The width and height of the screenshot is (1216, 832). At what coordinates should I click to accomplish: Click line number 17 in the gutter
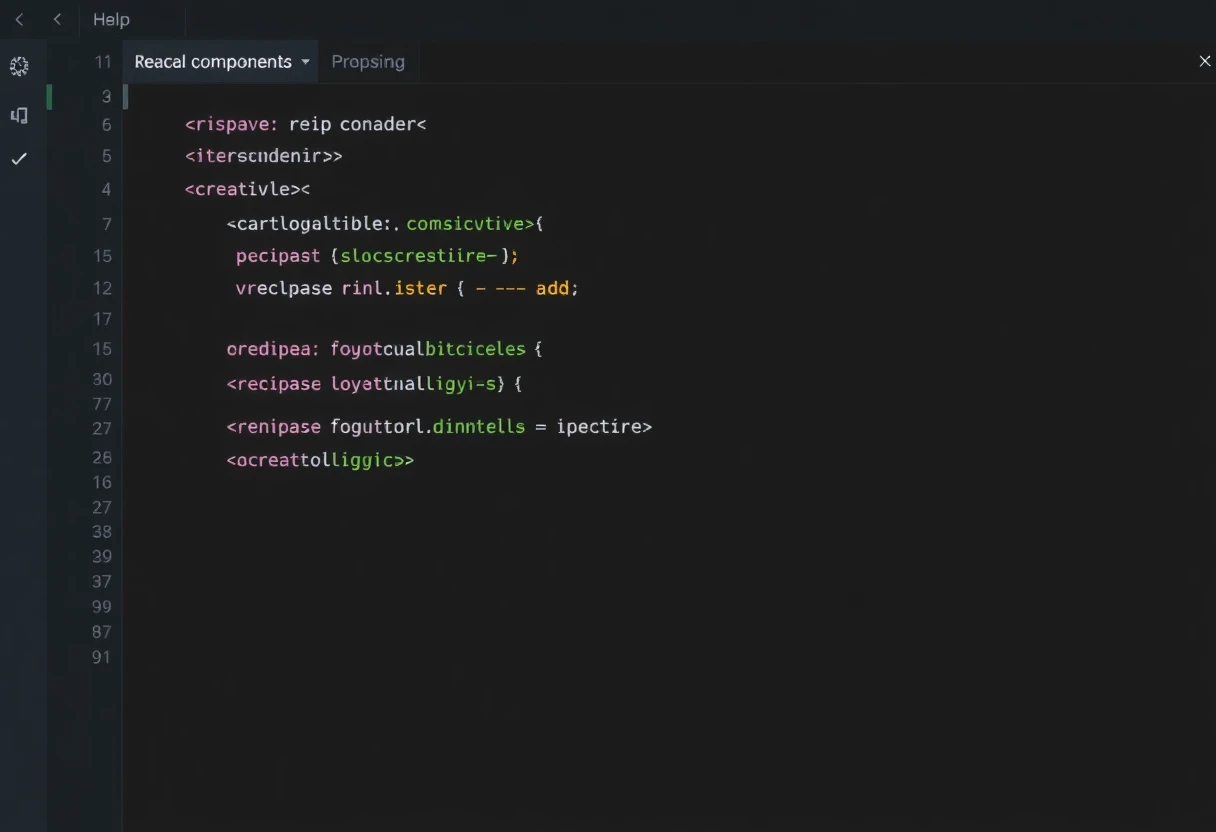[x=102, y=319]
